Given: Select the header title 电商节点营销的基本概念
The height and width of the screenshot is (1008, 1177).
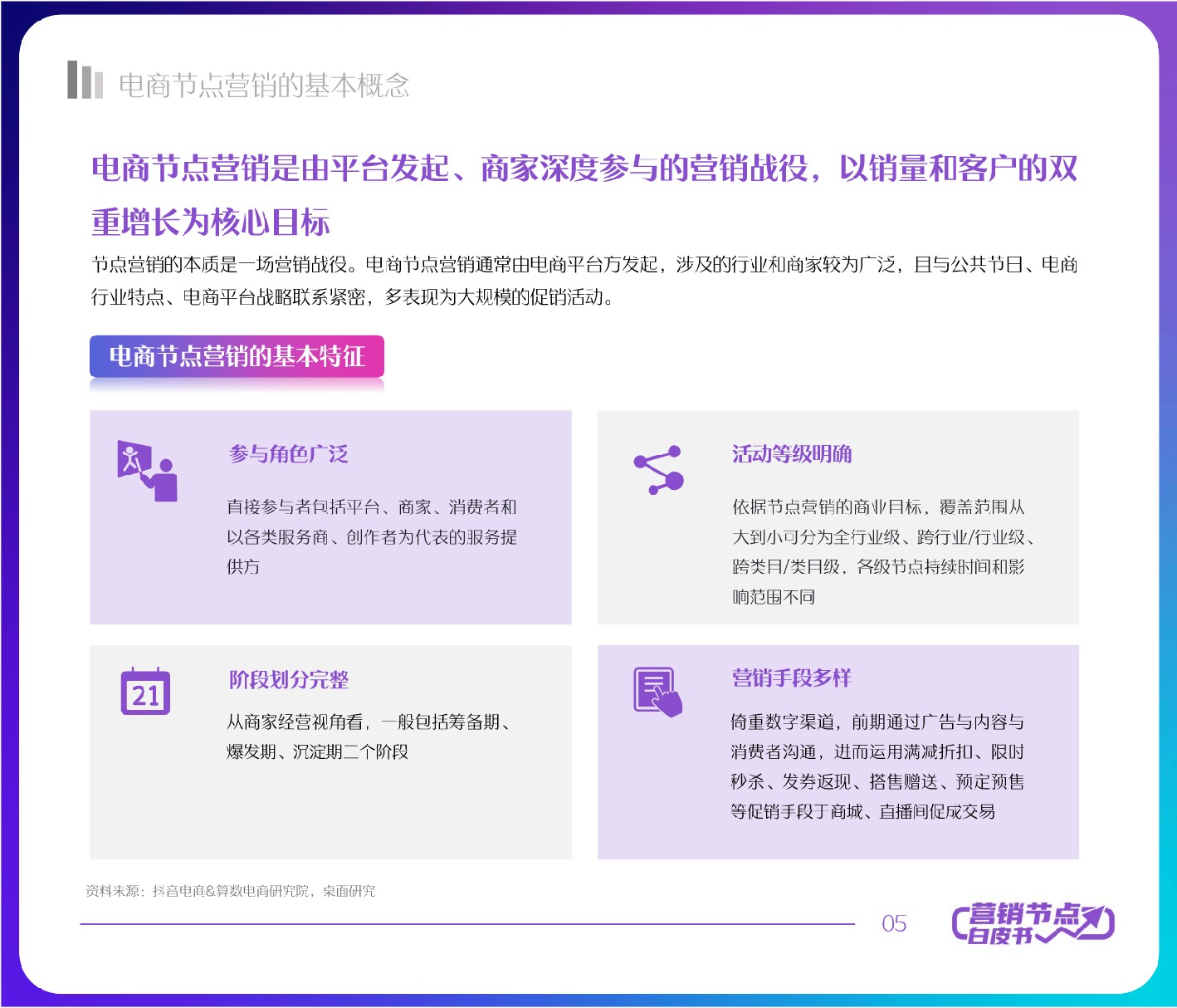Looking at the screenshot, I should [x=267, y=81].
